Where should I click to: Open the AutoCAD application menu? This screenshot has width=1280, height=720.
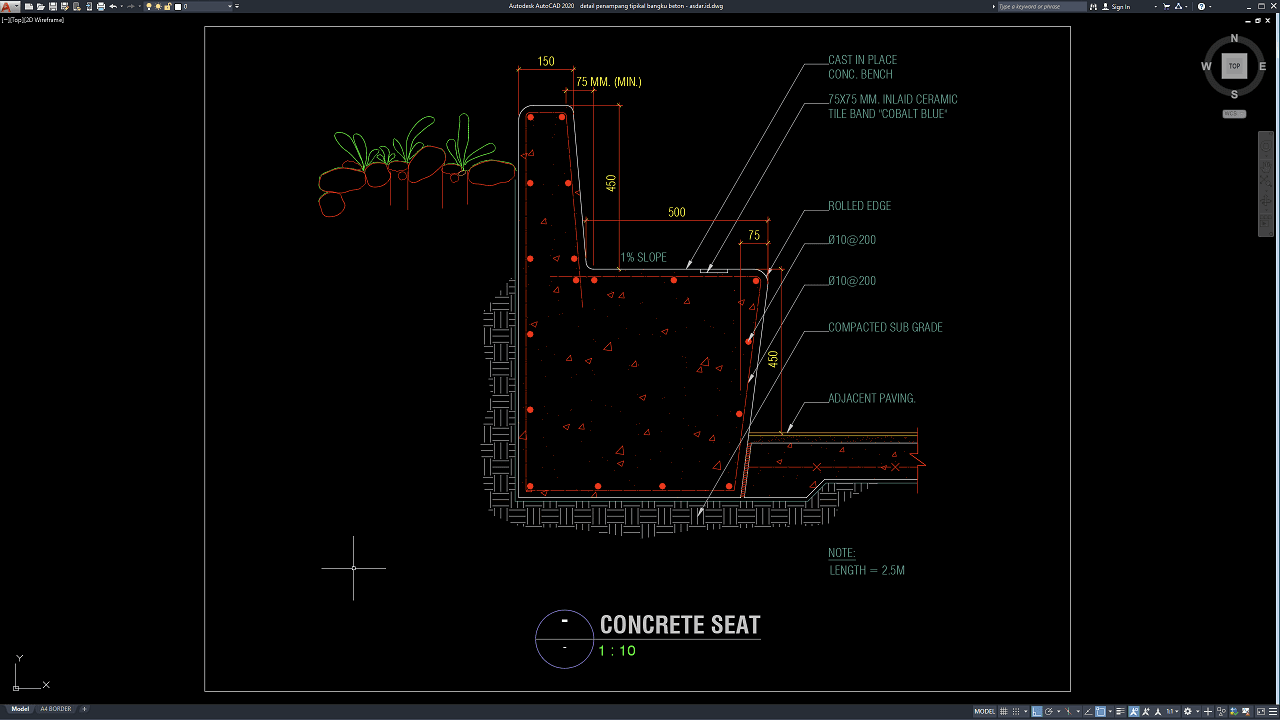[x=8, y=6]
